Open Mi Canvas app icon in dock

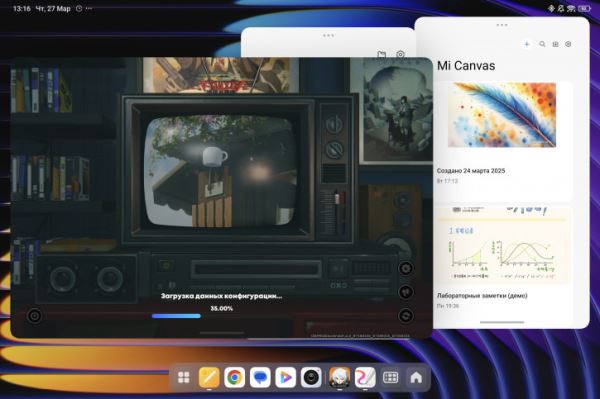click(x=365, y=377)
